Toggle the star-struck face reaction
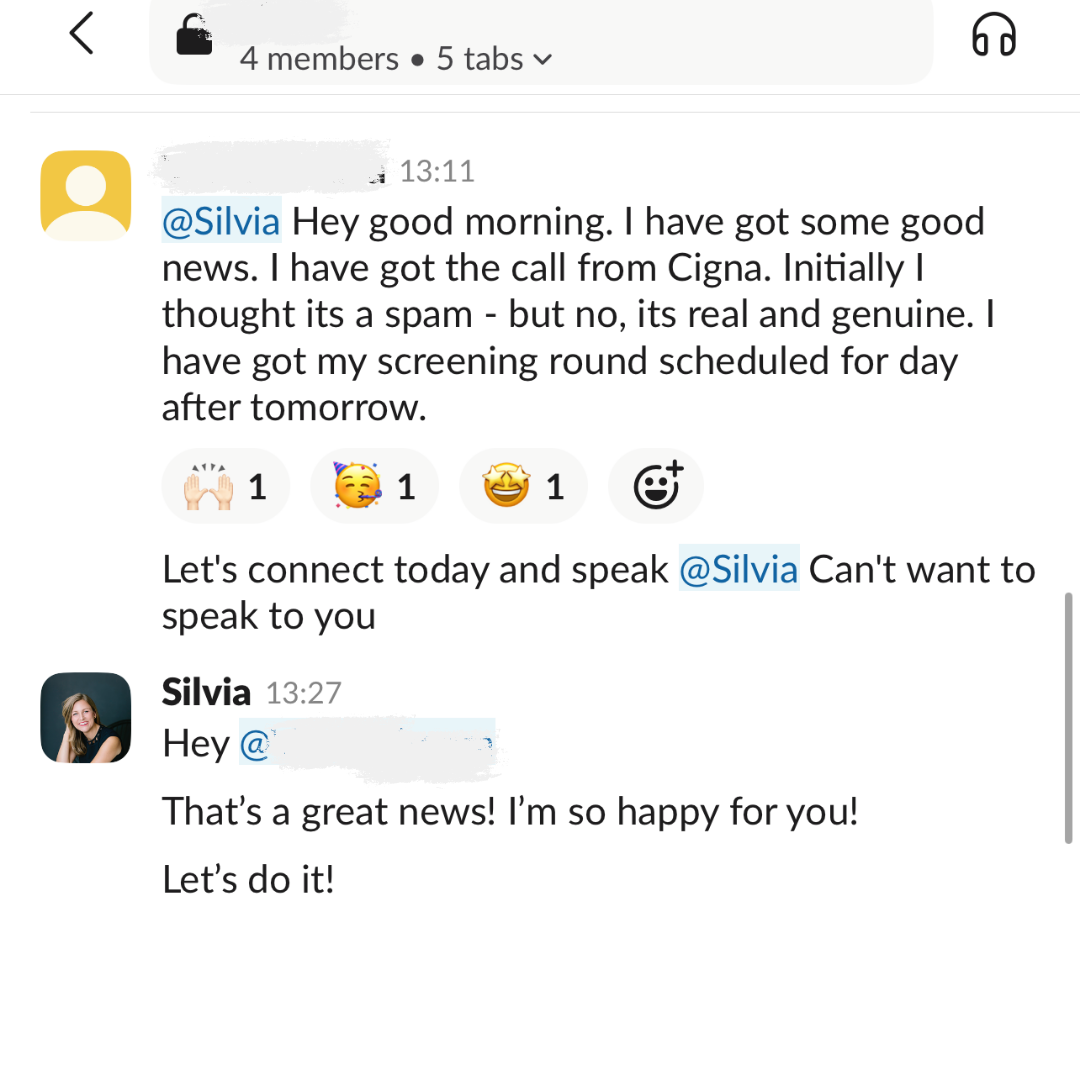The image size is (1080, 1080). (523, 487)
